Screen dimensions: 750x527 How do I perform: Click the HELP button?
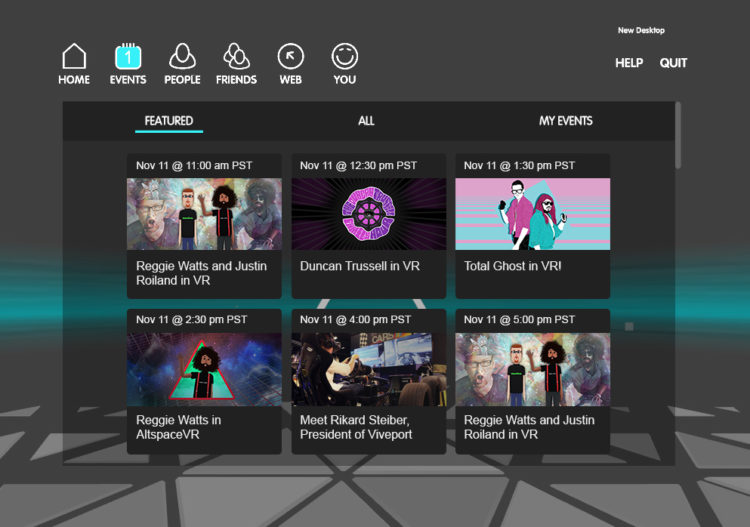point(629,63)
